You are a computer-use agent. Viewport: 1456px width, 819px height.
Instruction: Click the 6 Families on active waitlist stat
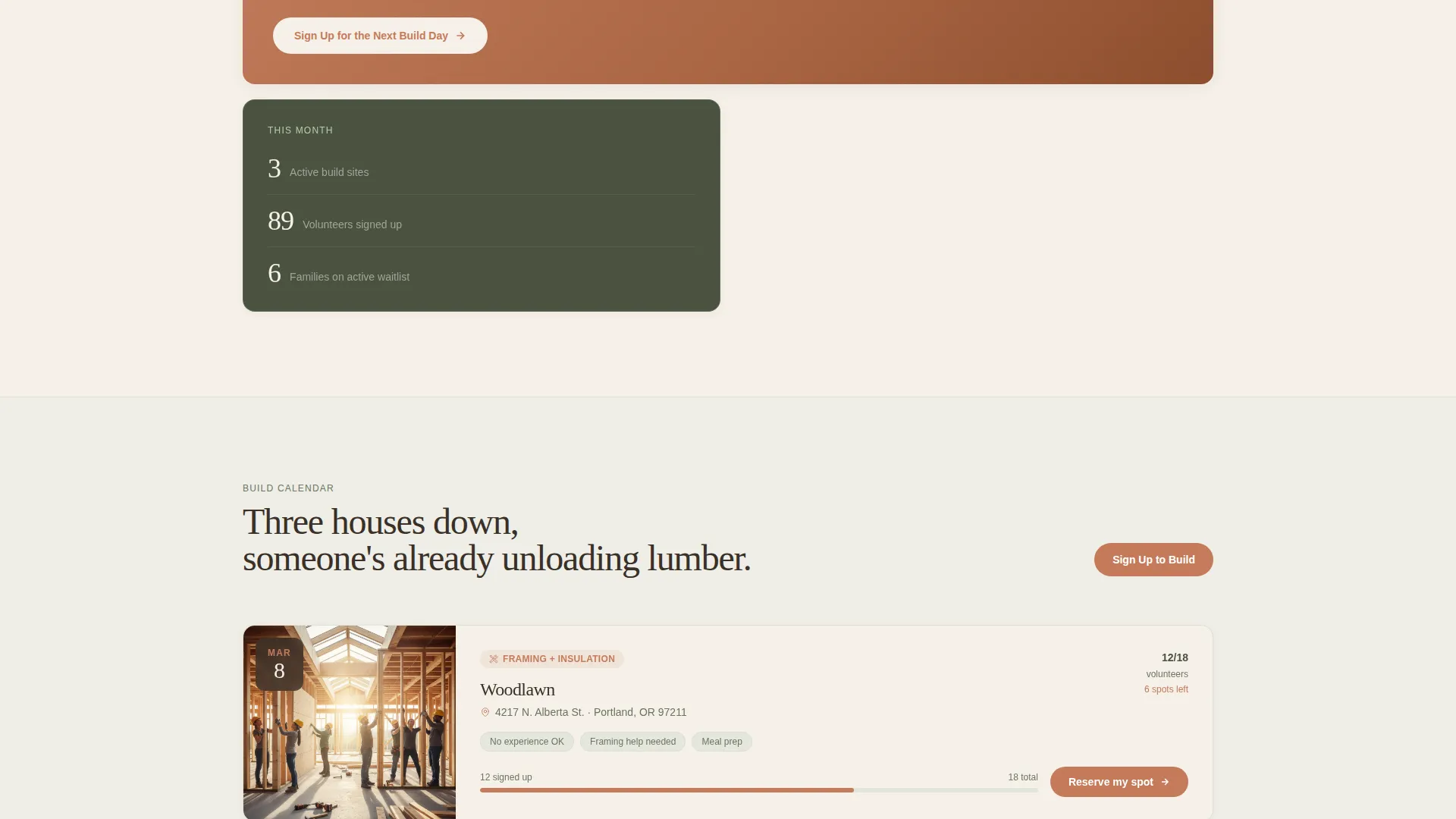pyautogui.click(x=481, y=273)
